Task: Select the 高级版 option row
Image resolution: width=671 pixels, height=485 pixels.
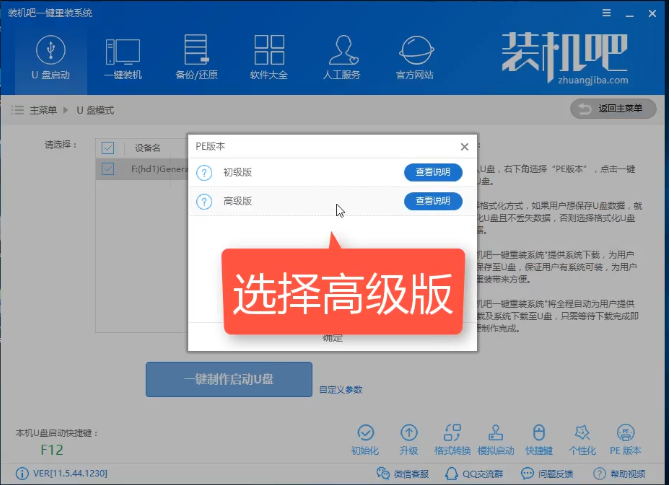Action: point(333,201)
